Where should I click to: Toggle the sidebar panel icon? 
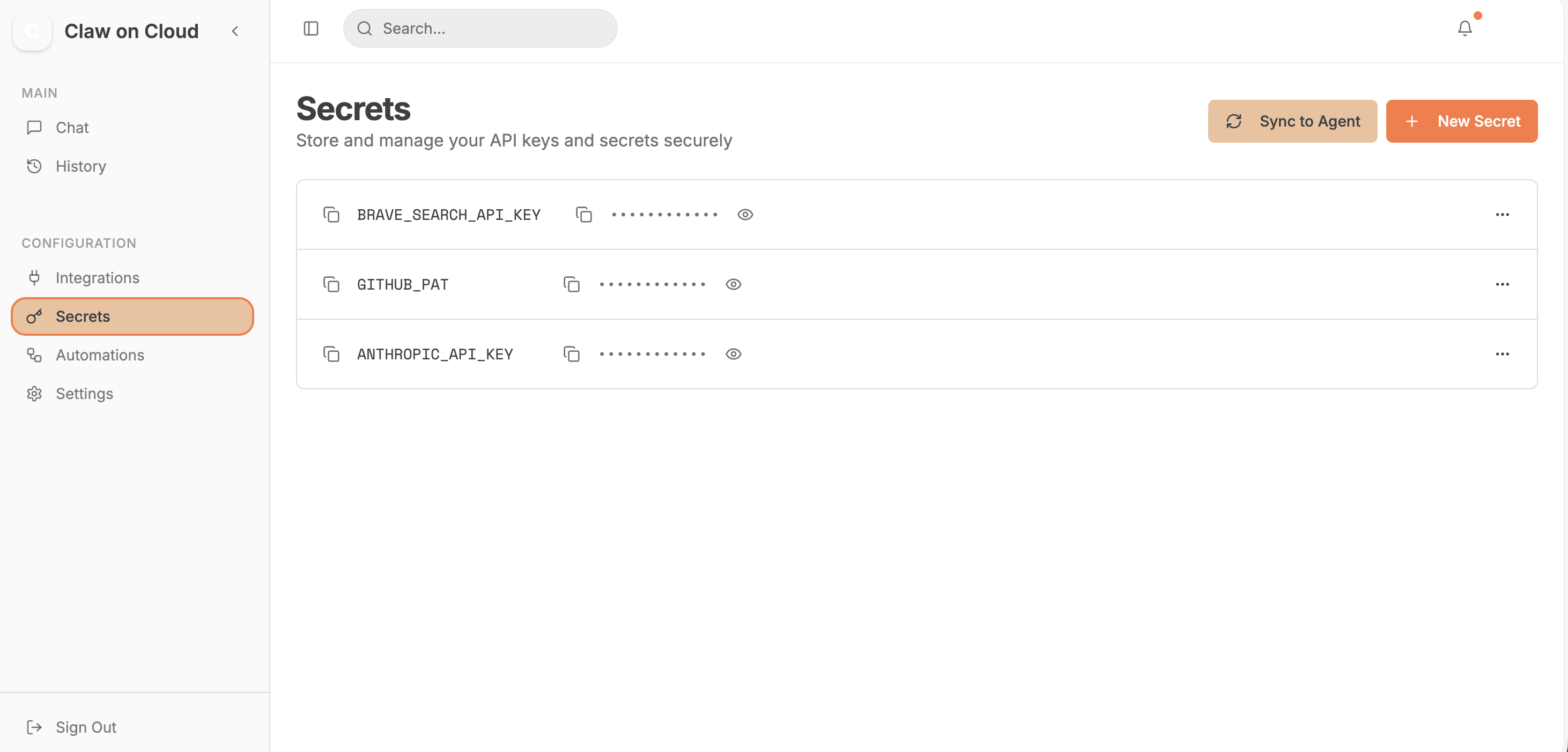pyautogui.click(x=310, y=28)
